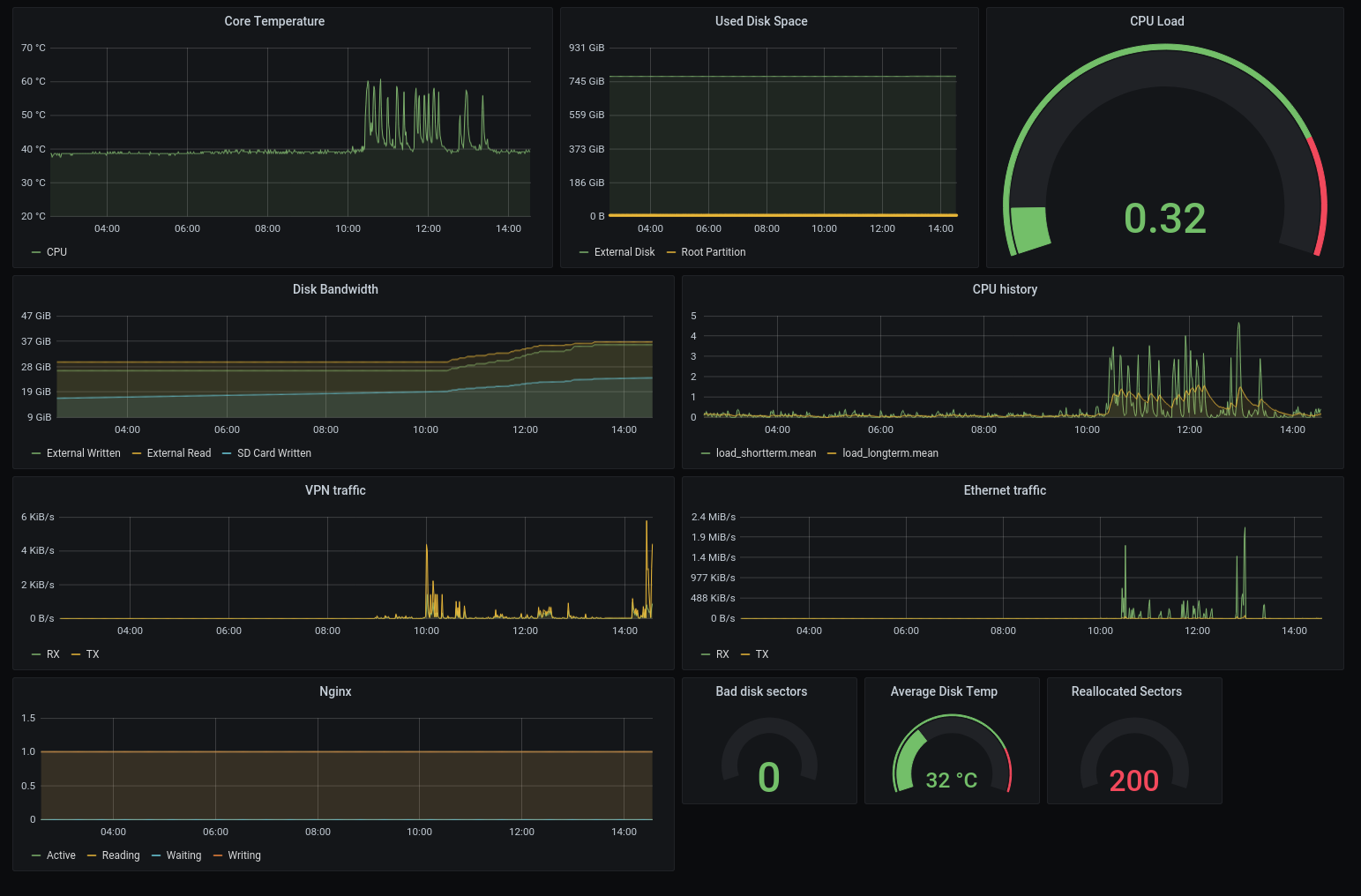
Task: Hide the External Disk series in Used Disk Space
Action: (x=623, y=251)
